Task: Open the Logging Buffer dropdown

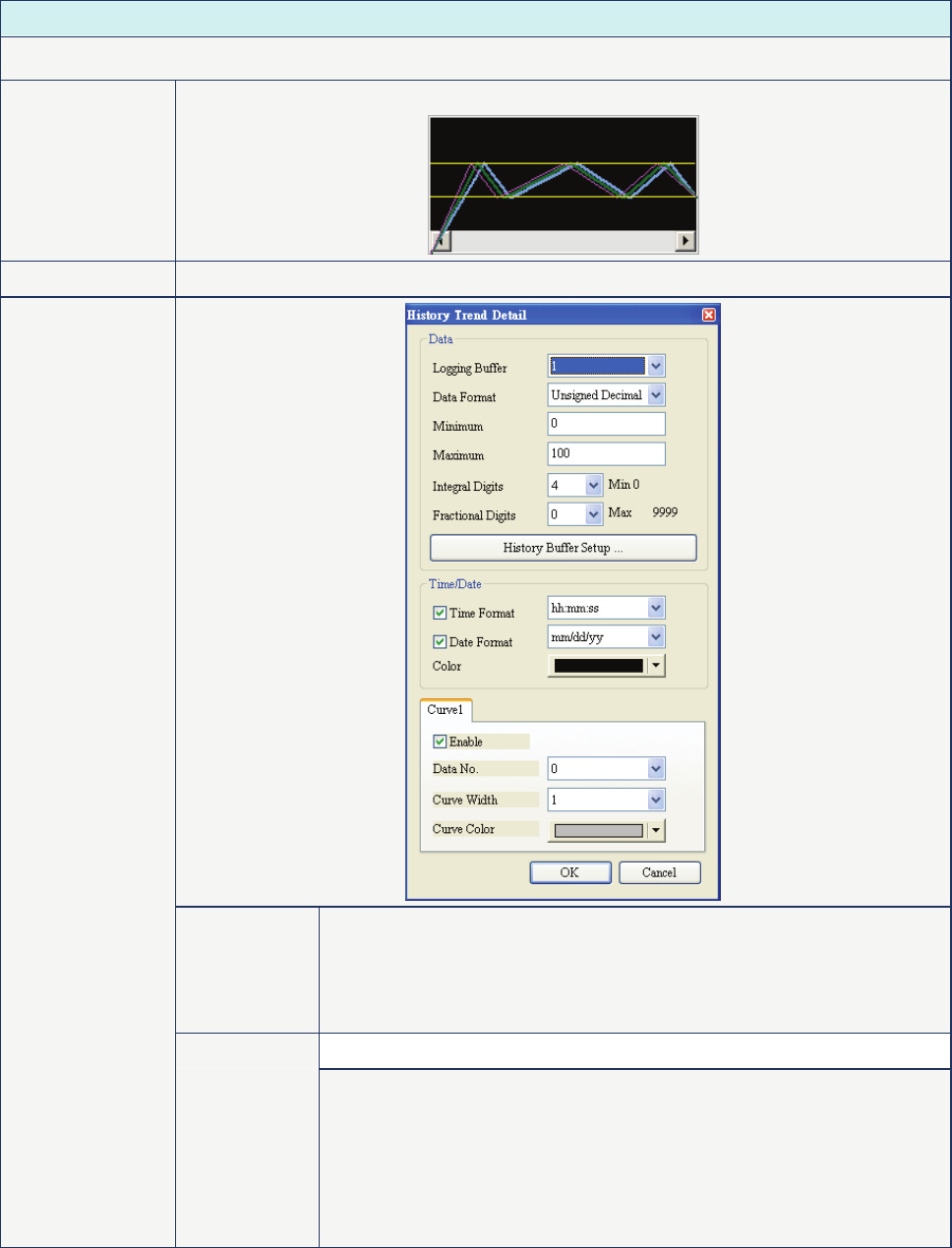Action: click(656, 366)
